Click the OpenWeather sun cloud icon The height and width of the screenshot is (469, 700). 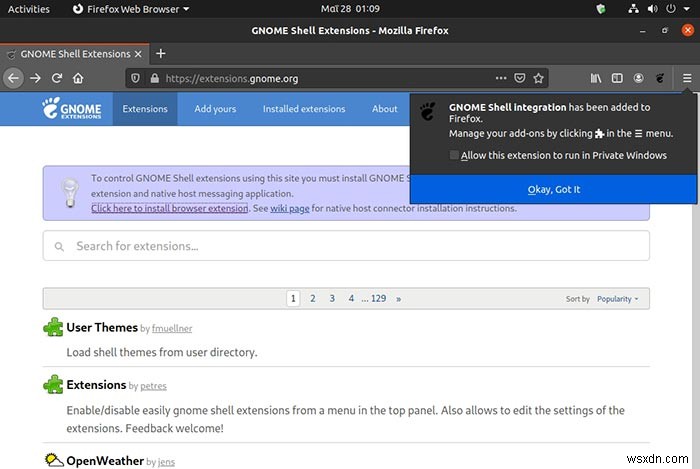click(54, 460)
